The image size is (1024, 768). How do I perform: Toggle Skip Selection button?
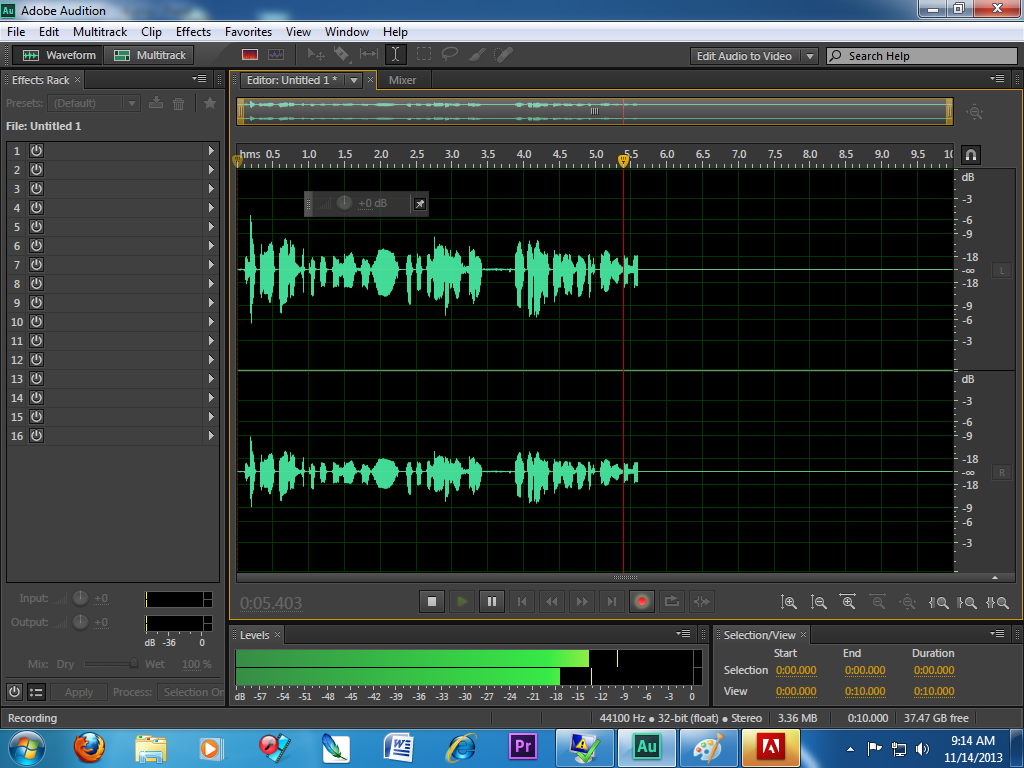pos(702,601)
